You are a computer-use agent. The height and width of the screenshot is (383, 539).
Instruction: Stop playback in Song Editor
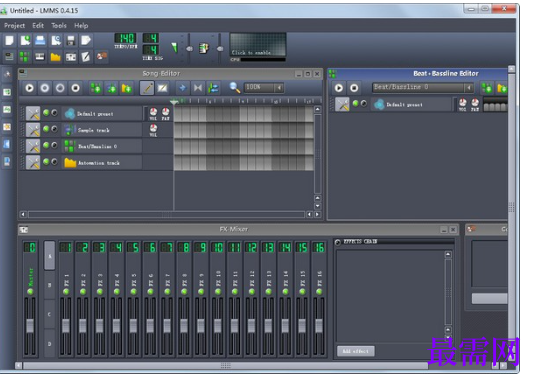point(76,88)
